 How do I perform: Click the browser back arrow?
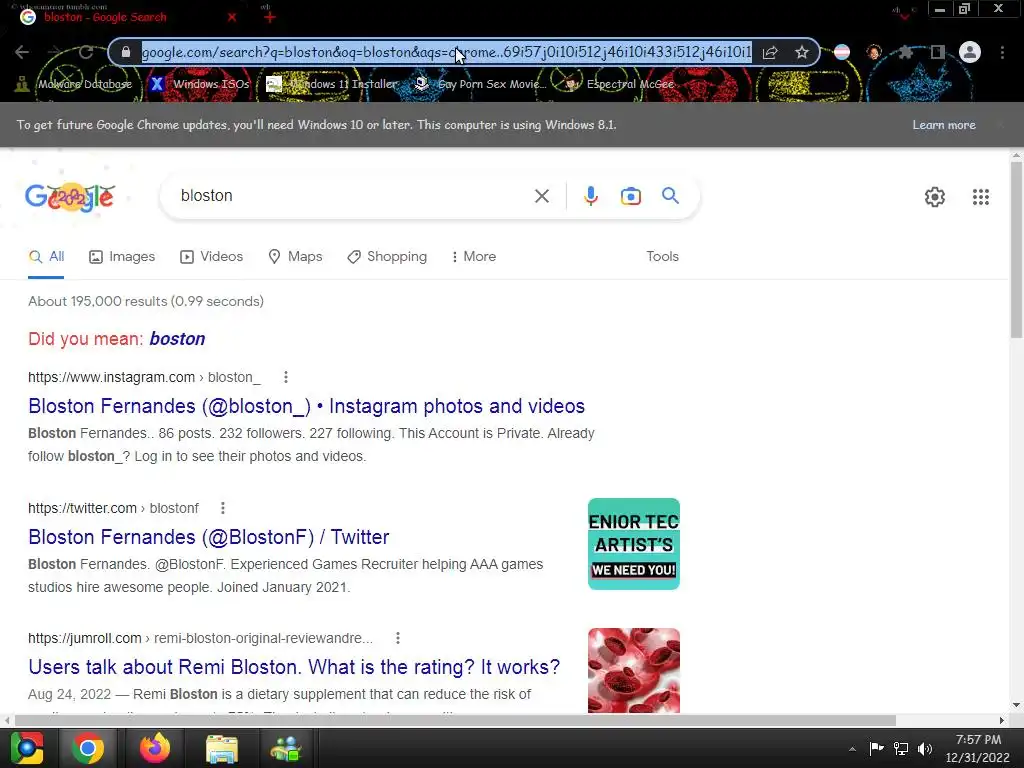[x=22, y=52]
